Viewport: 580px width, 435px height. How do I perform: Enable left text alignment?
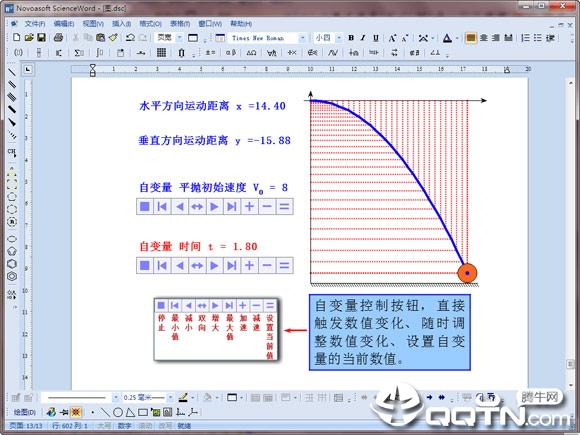pos(471,38)
